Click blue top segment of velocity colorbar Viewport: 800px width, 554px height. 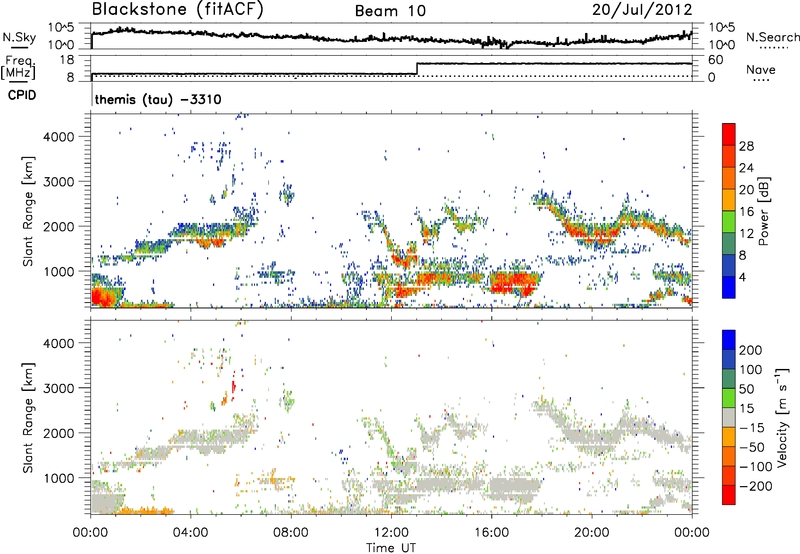click(x=729, y=340)
